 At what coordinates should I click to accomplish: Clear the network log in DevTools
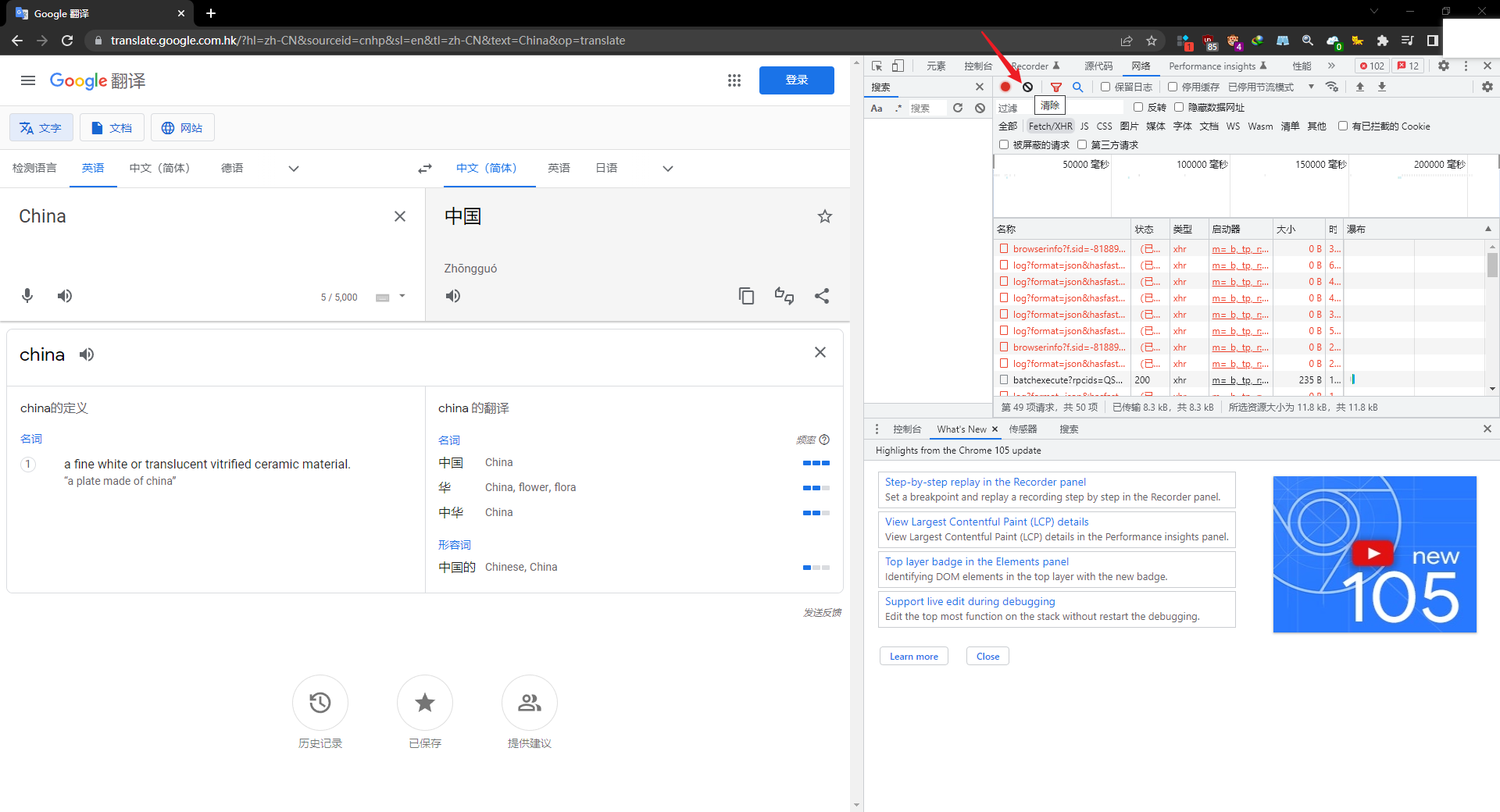(x=1028, y=87)
